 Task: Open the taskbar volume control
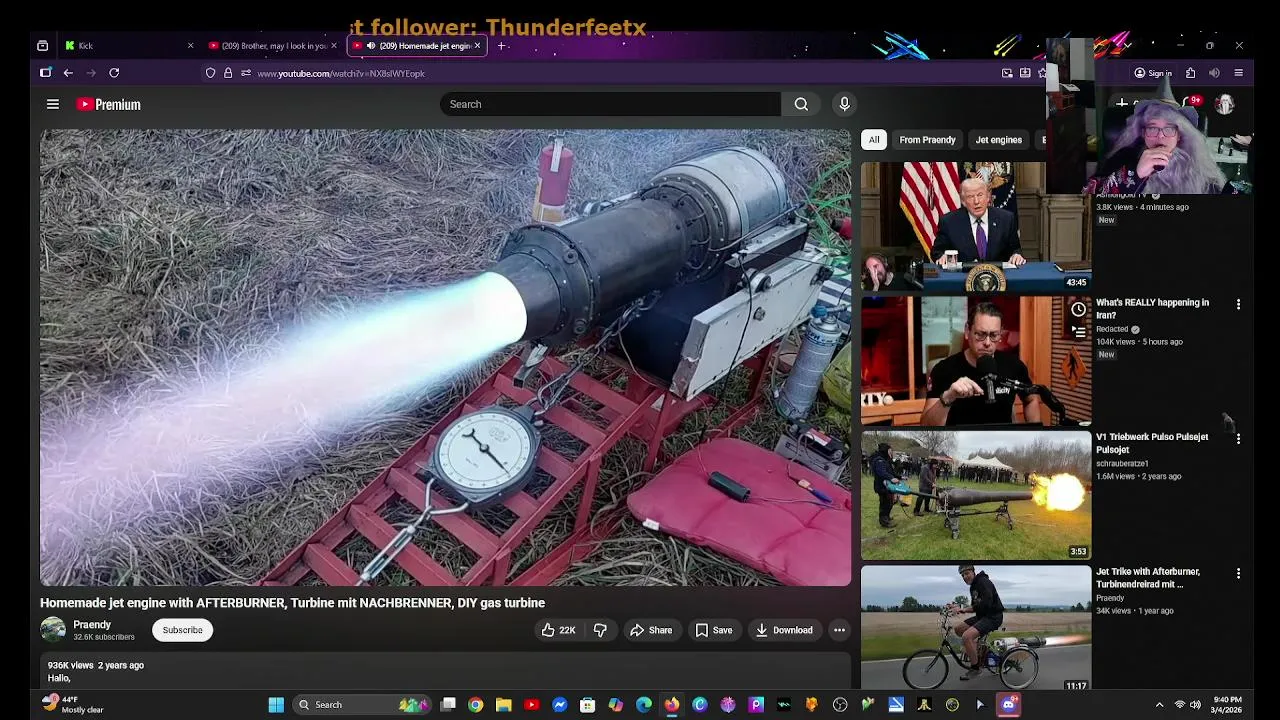(x=1195, y=705)
